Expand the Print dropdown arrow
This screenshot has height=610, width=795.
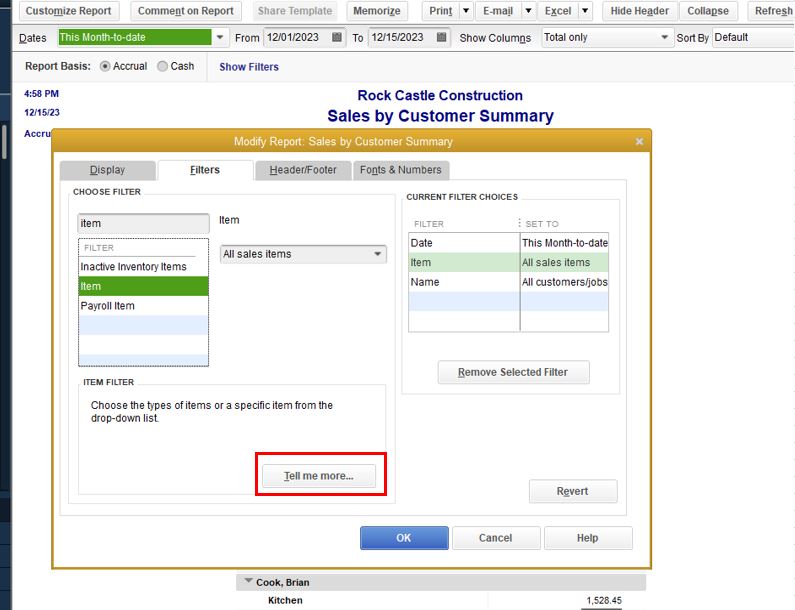[466, 11]
